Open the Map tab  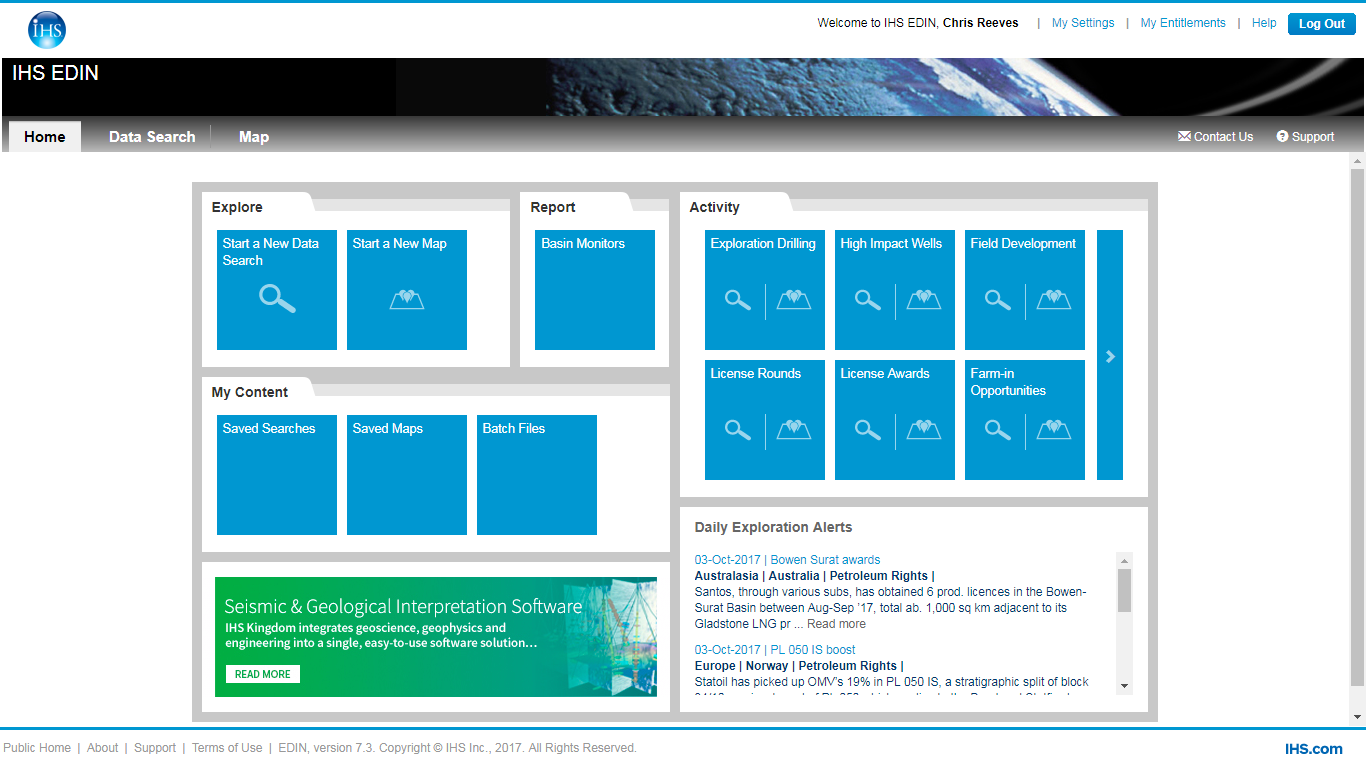254,137
